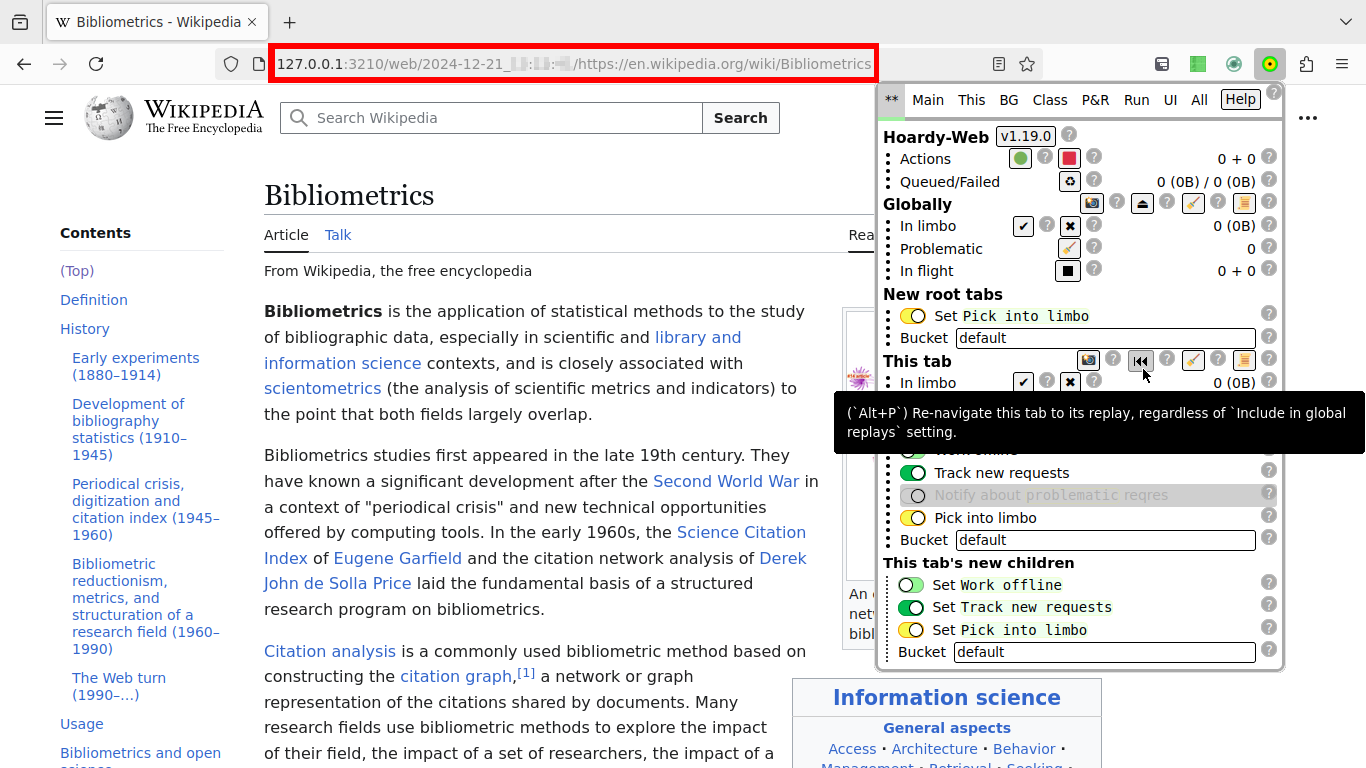
Task: Switch to the All tab
Action: coord(1199,100)
